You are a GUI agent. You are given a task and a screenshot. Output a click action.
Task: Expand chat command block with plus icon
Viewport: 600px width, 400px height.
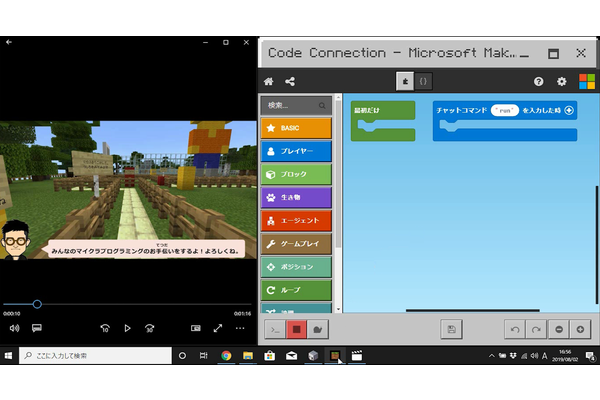tap(569, 110)
